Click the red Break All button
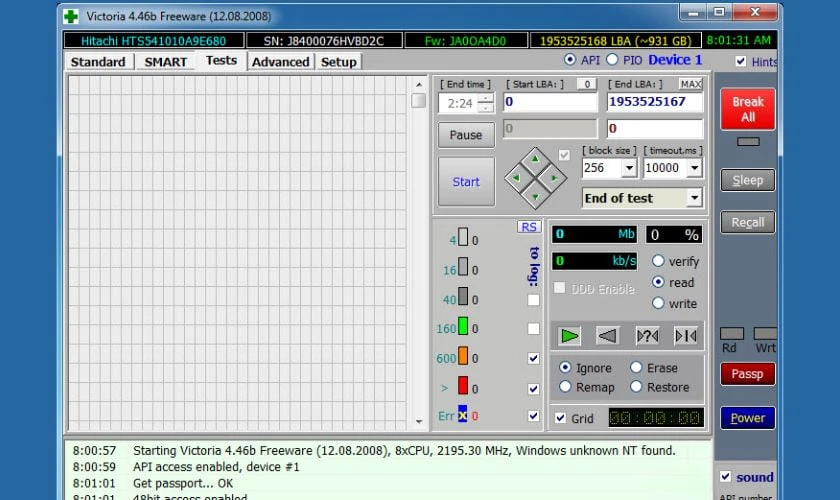840x500 pixels. pyautogui.click(x=748, y=109)
